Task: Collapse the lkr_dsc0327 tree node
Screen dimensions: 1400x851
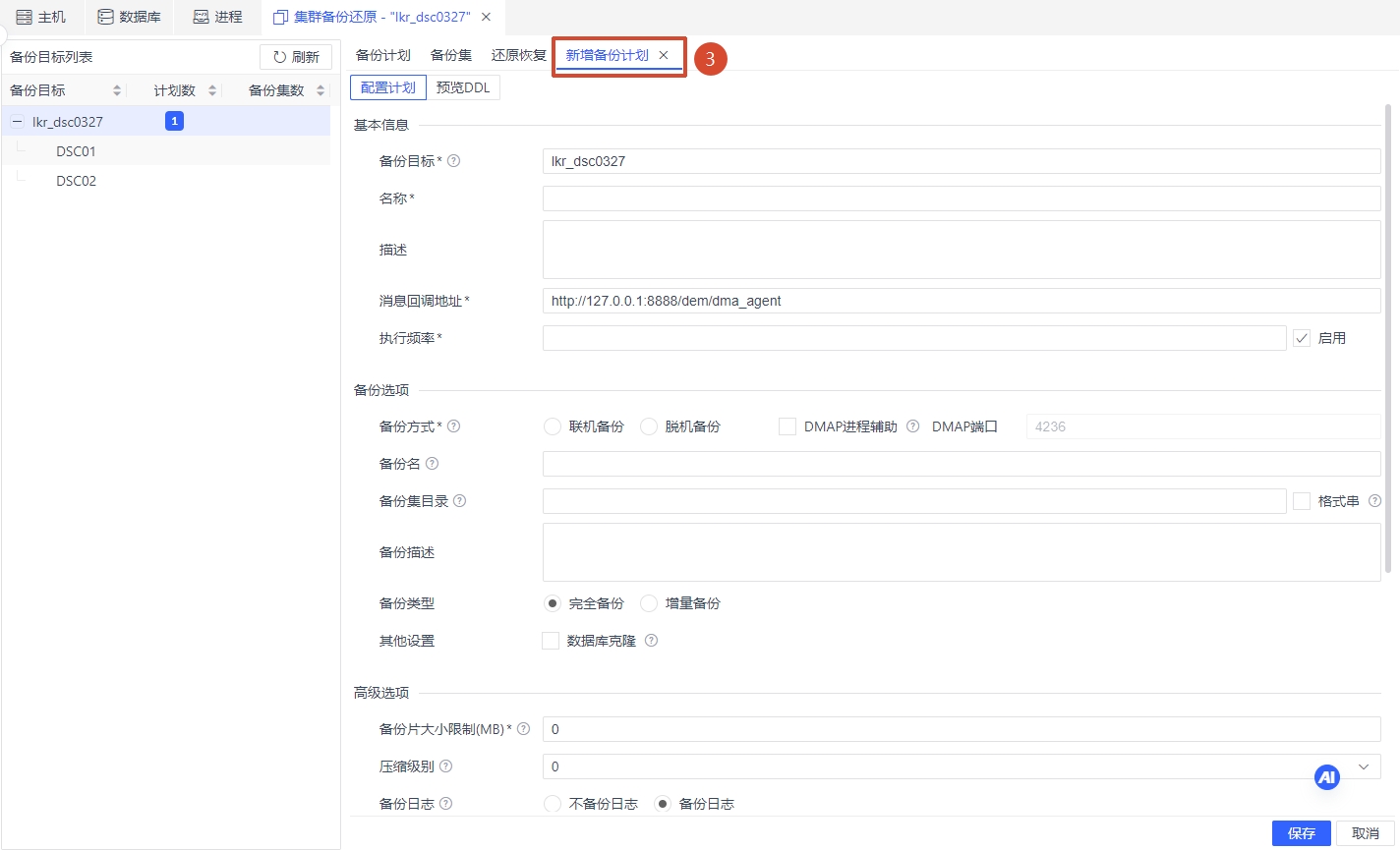Action: coord(17,122)
